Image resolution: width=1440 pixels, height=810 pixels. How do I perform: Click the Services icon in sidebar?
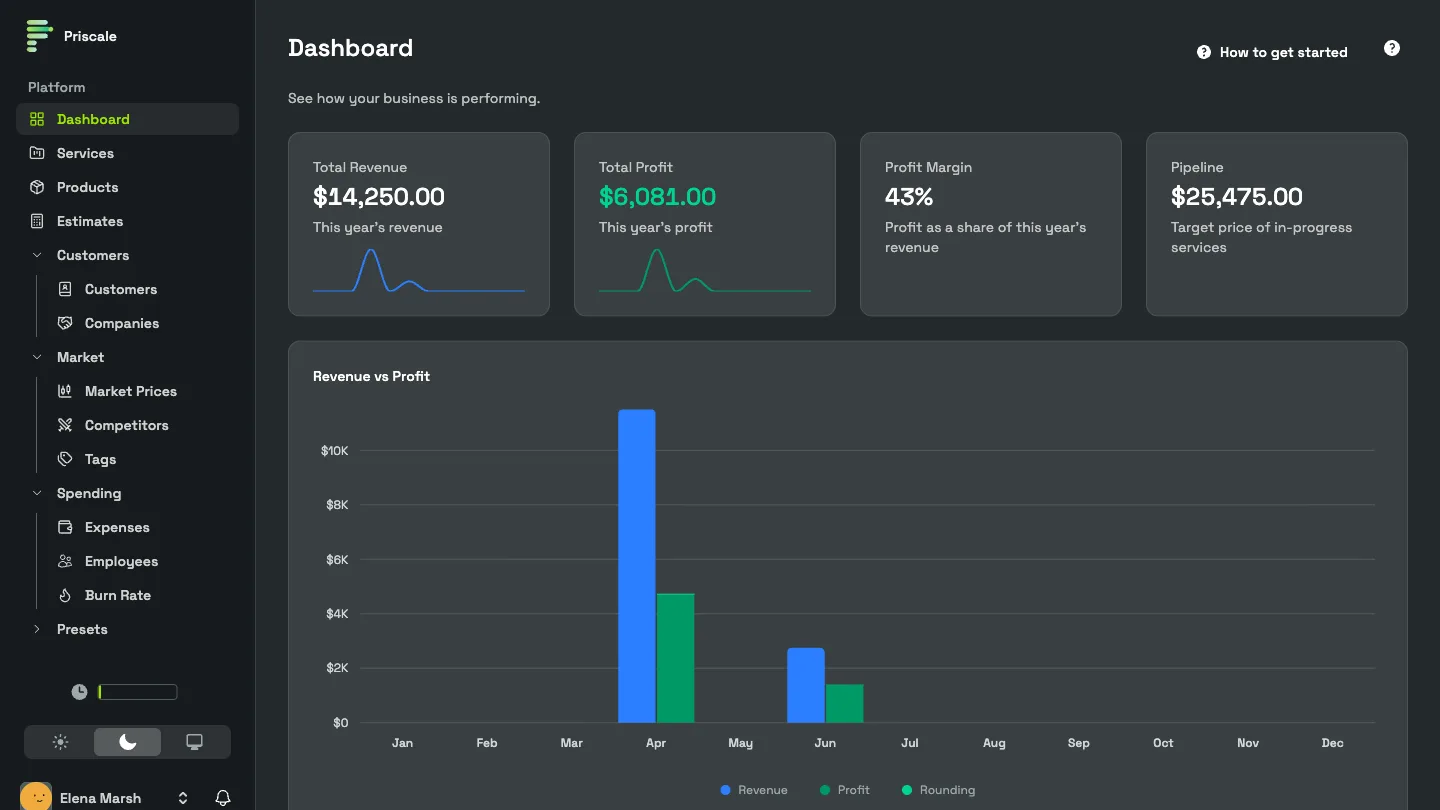(x=37, y=153)
